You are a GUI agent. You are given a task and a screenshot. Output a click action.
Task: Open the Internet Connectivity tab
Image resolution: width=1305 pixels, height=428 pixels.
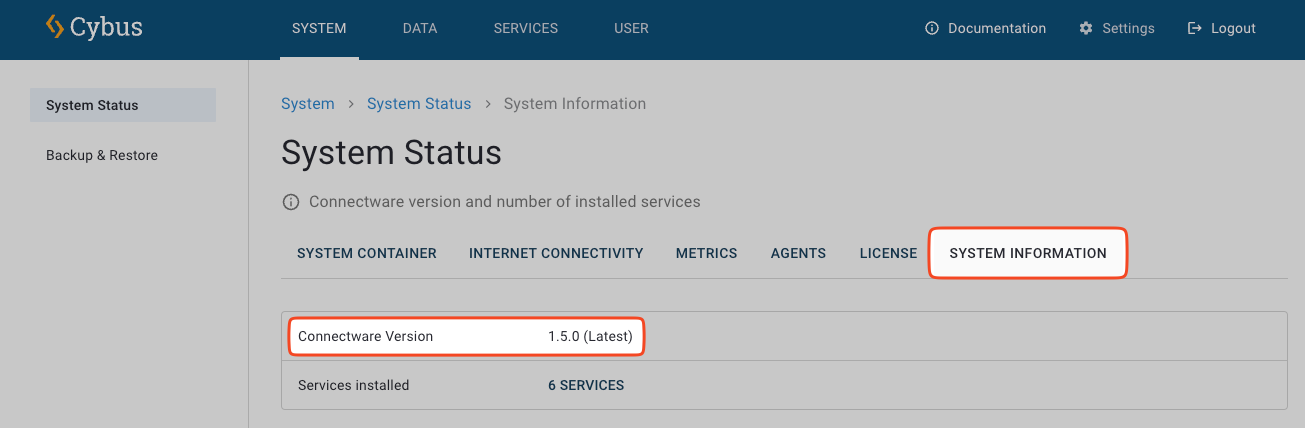(556, 254)
